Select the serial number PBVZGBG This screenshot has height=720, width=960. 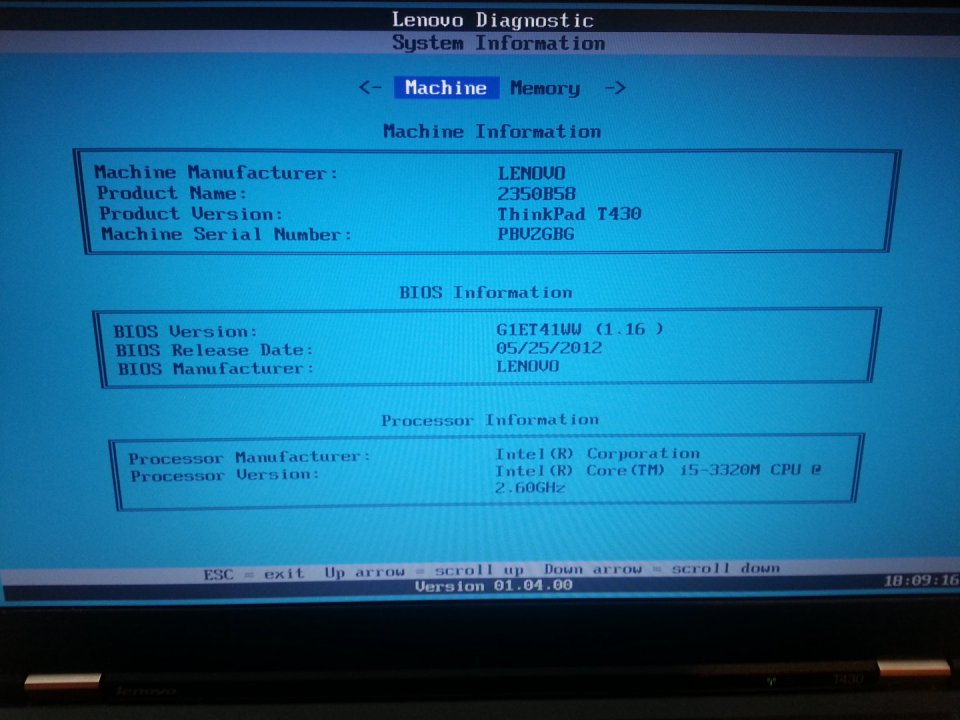[536, 234]
